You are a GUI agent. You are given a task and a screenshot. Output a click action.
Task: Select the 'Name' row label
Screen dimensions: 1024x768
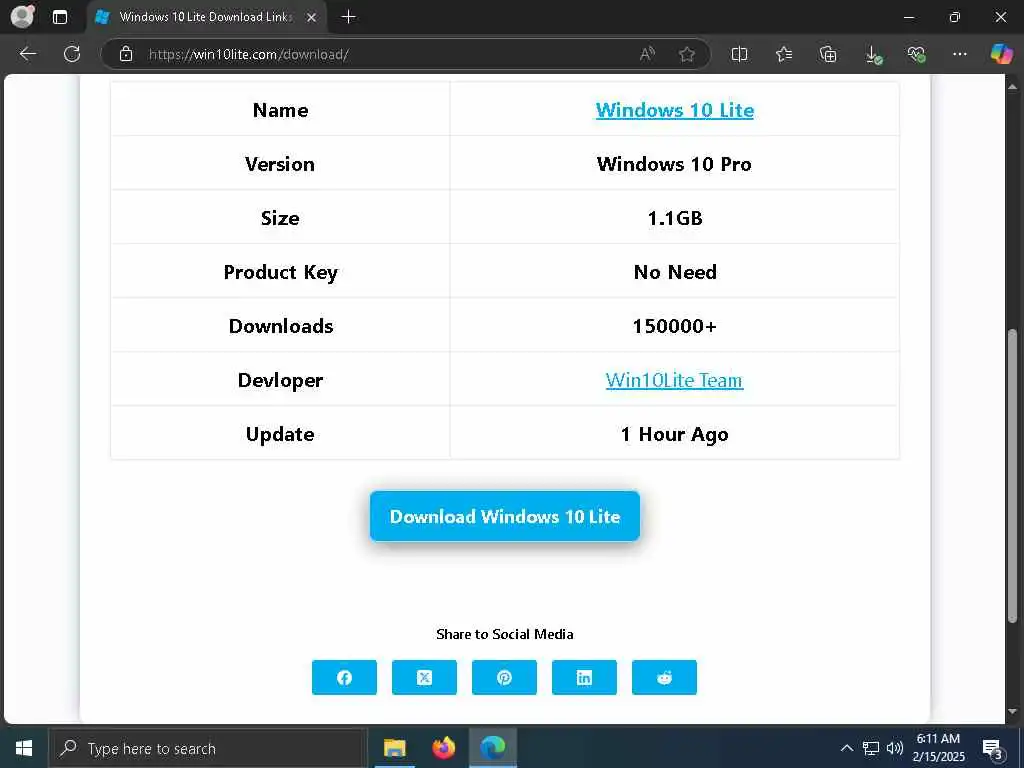point(280,110)
